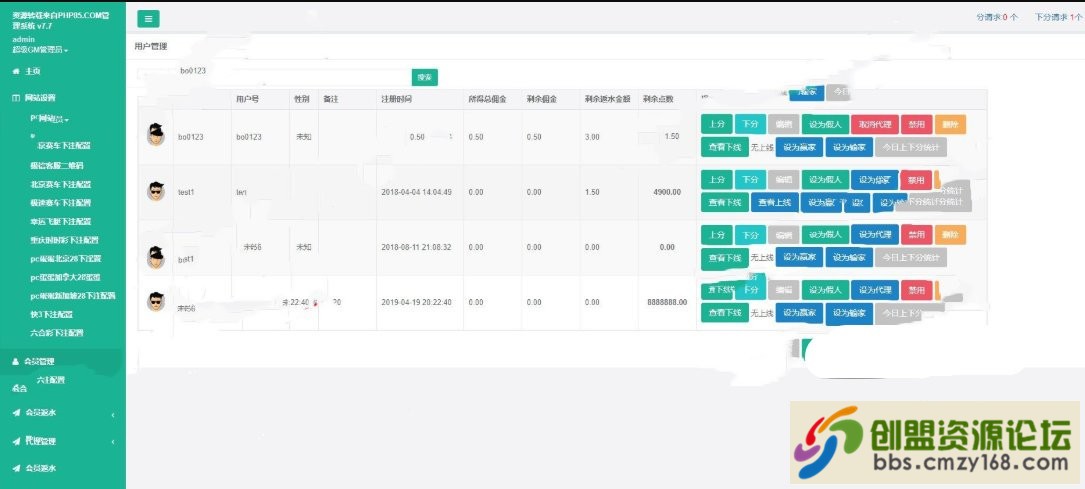Click 设为输家 for user bo0123
Viewport: 1085px width, 489px height.
pyautogui.click(x=849, y=147)
